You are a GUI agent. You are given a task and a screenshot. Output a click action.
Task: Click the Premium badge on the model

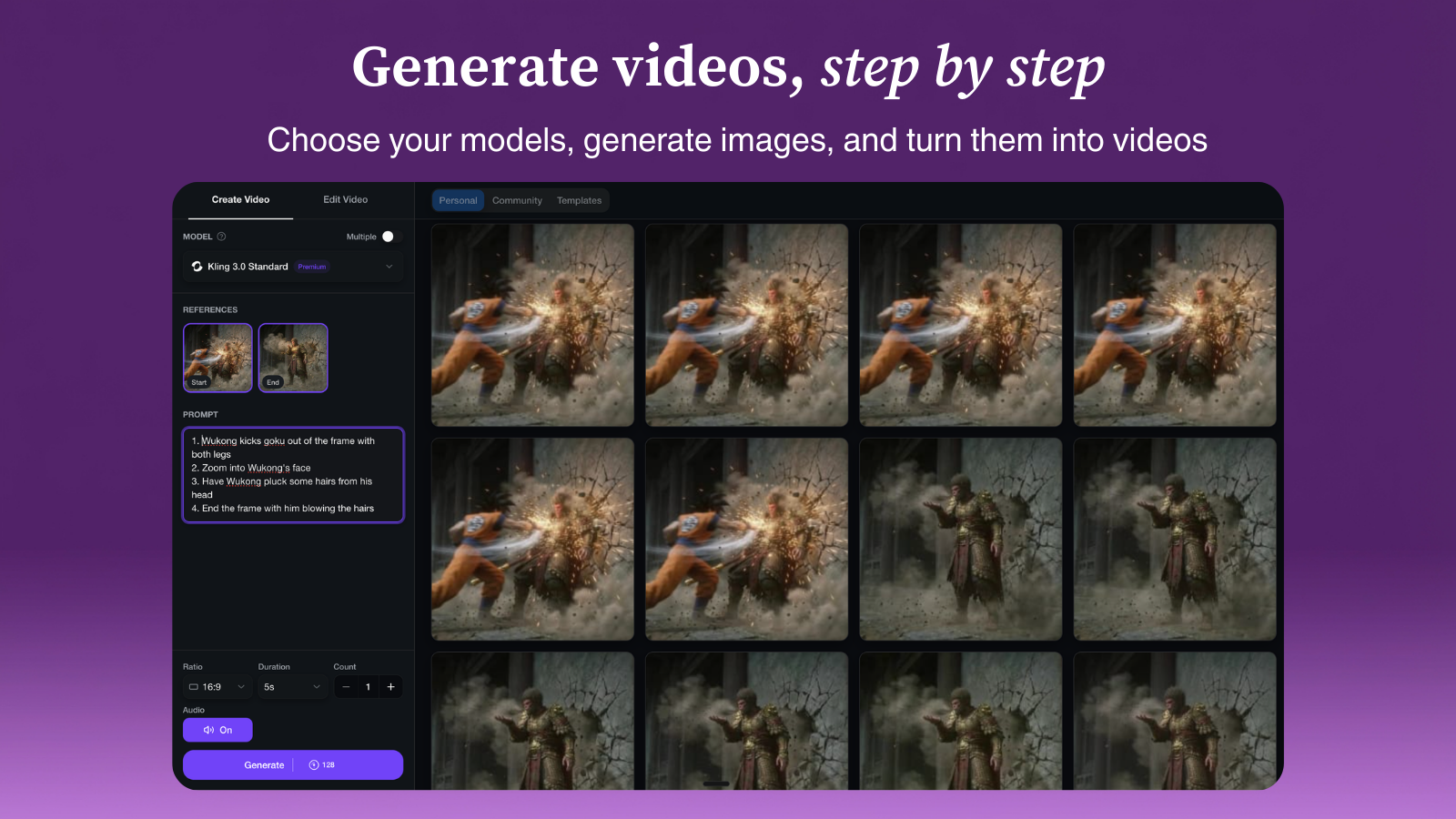(x=311, y=267)
